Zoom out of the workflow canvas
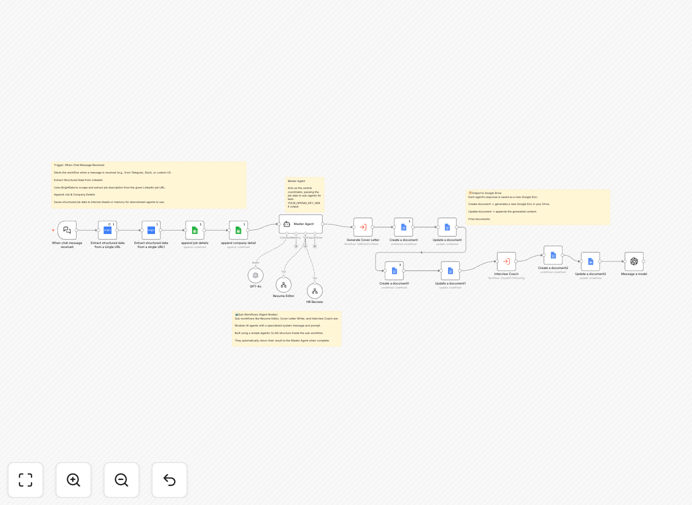 [121, 480]
